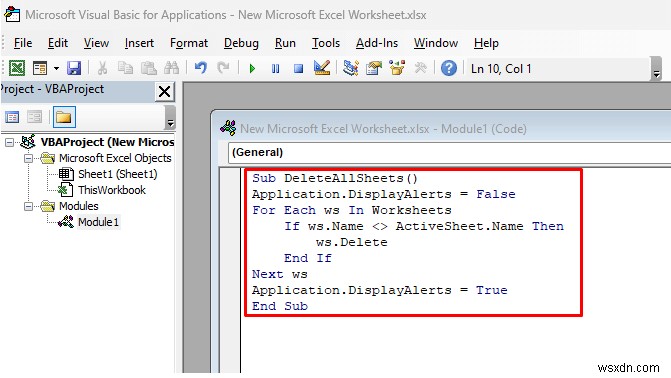The width and height of the screenshot is (671, 378).
Task: Click the For Each ws In Worksheets line
Action: (351, 210)
